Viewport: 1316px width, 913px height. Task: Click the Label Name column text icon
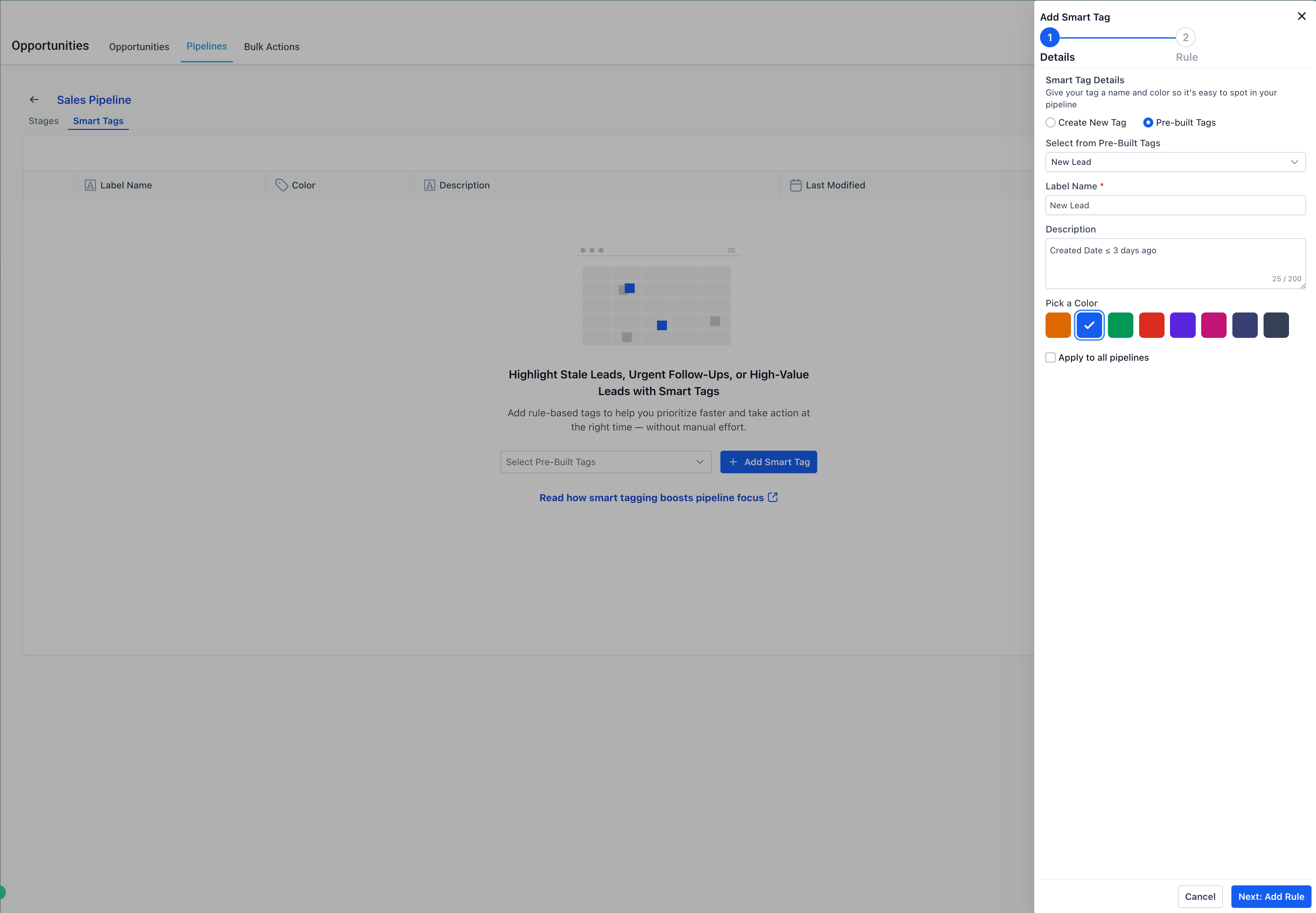pos(90,185)
